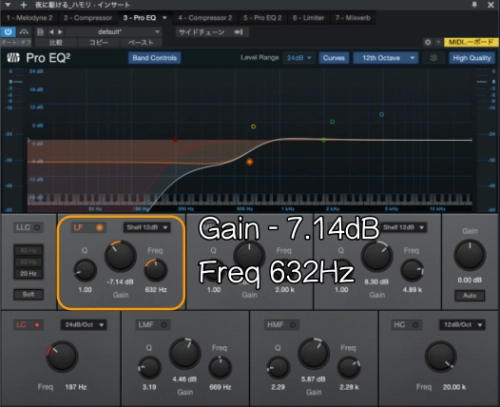Toggle the plugin power bypass button
Screen dimensions: 500x407
[8, 32]
